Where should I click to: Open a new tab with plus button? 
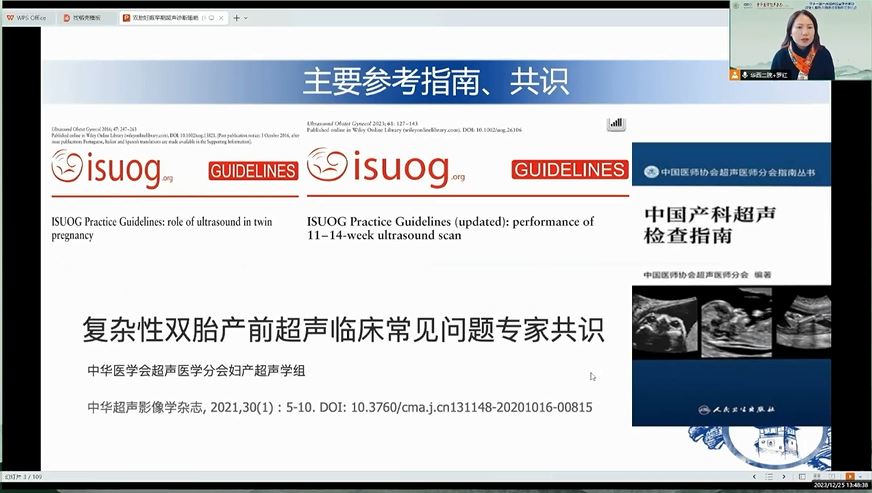coord(236,18)
